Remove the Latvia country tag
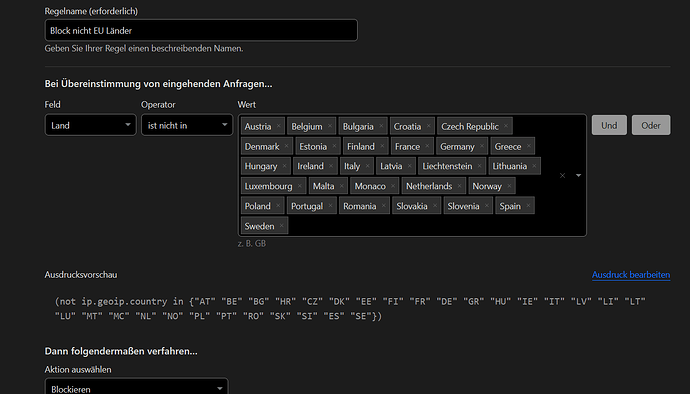The image size is (690, 394). tap(409, 166)
